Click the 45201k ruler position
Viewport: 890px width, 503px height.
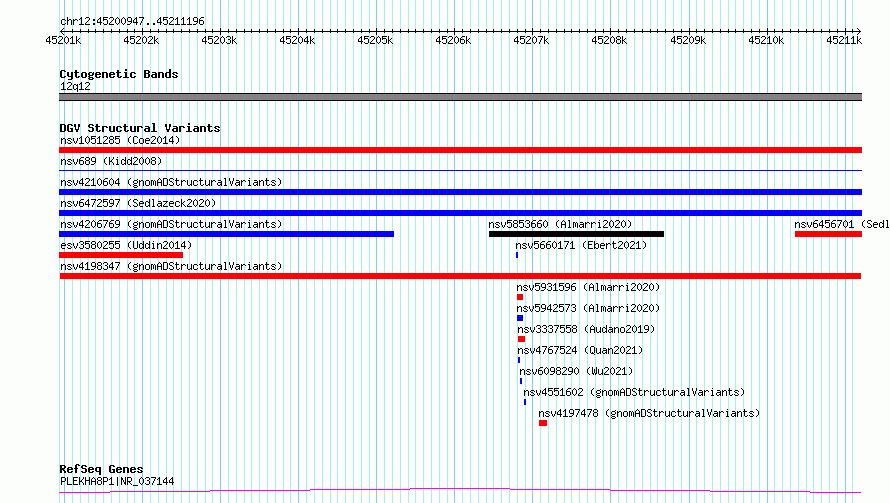pyautogui.click(x=63, y=40)
